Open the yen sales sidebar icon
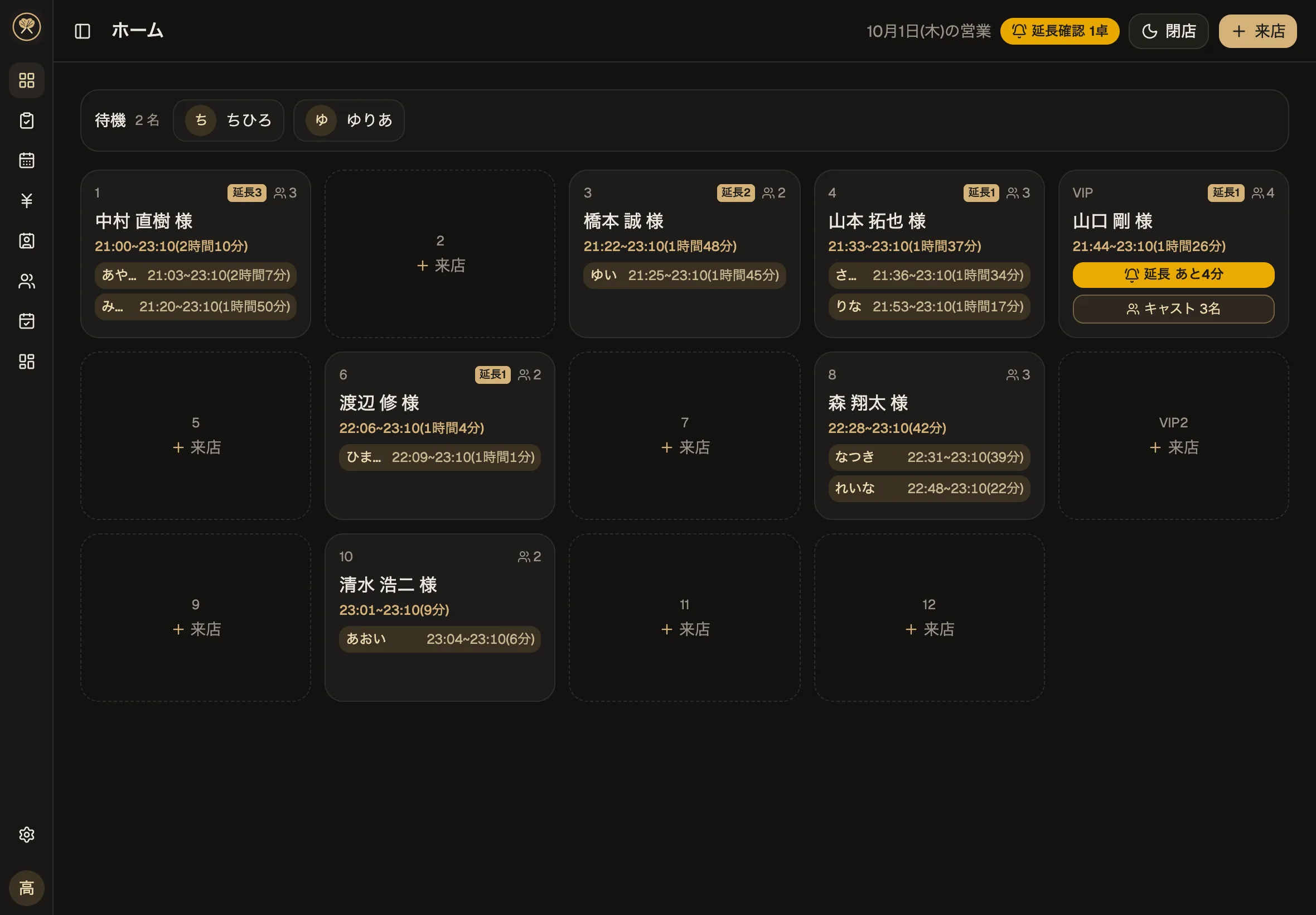The image size is (1316, 915). click(x=26, y=200)
